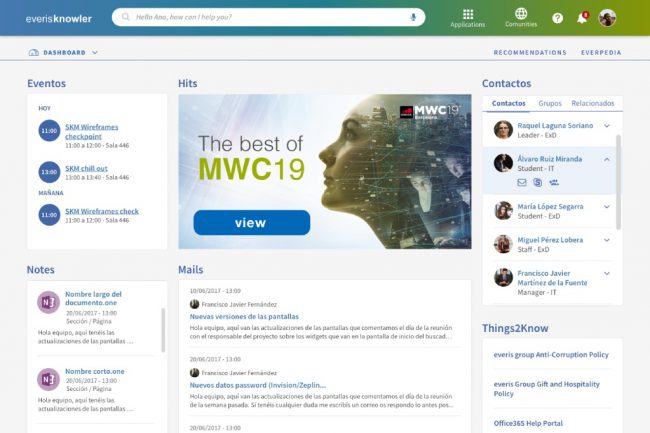Click Francisco Javier Martínez de la Fuente's avatar
The image size is (650, 433).
tap(503, 278)
